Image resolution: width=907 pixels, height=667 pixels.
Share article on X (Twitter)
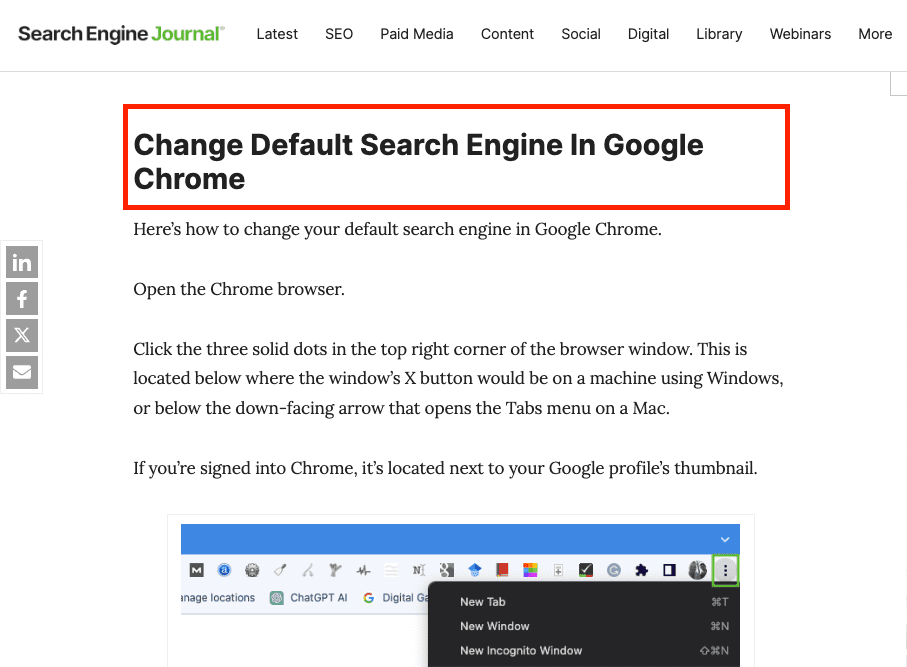point(22,336)
